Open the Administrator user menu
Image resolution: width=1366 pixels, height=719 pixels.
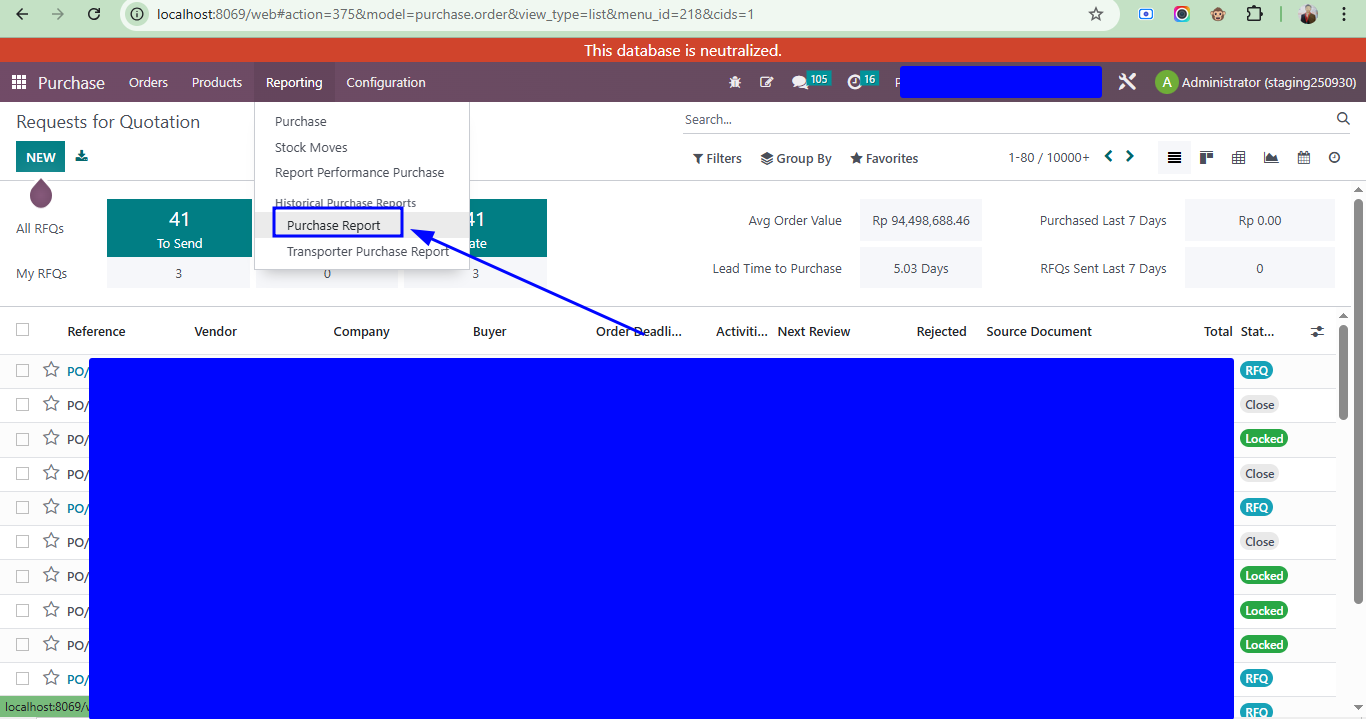tap(1255, 82)
